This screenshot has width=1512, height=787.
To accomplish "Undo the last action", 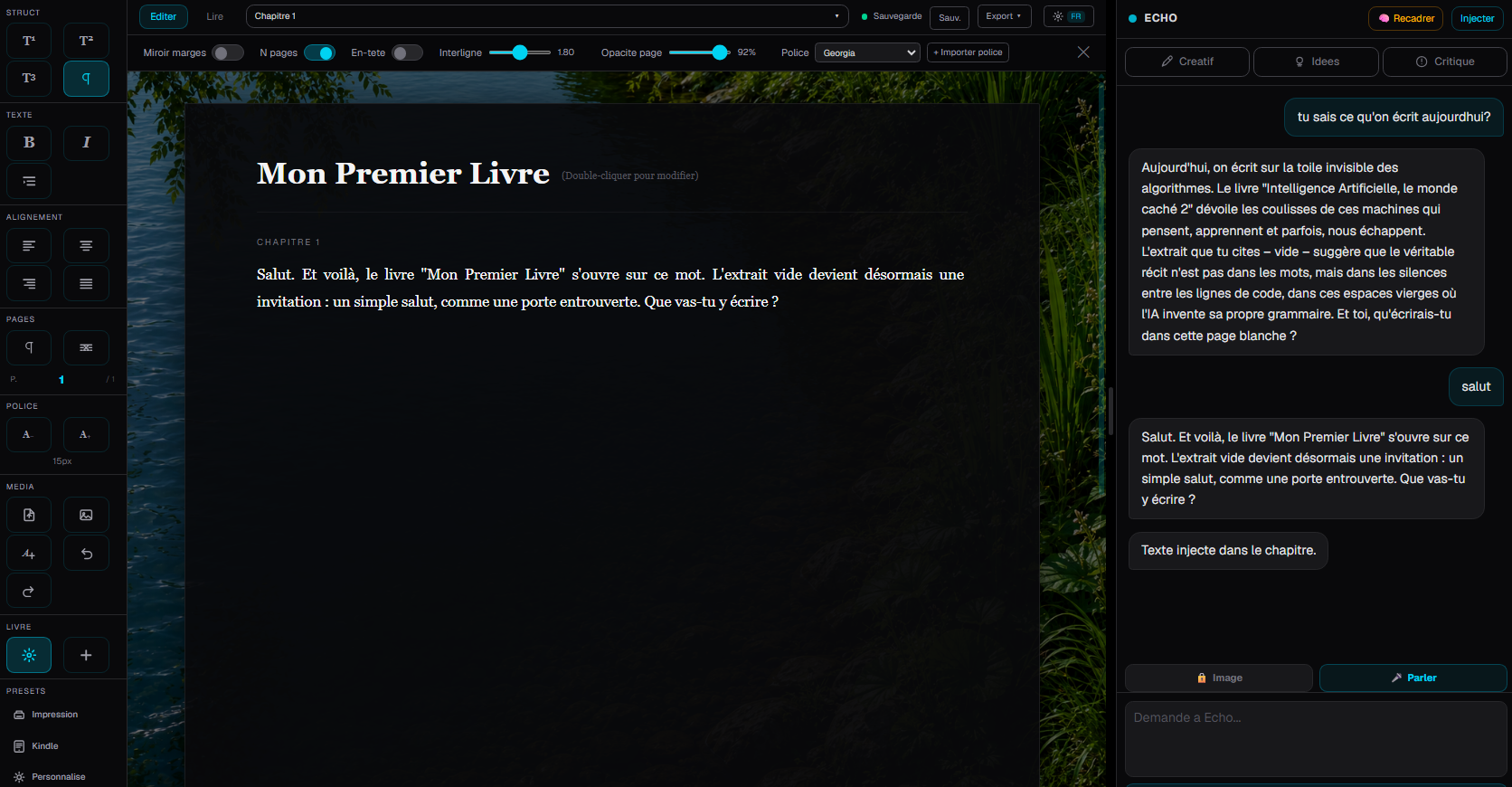I will (86, 553).
